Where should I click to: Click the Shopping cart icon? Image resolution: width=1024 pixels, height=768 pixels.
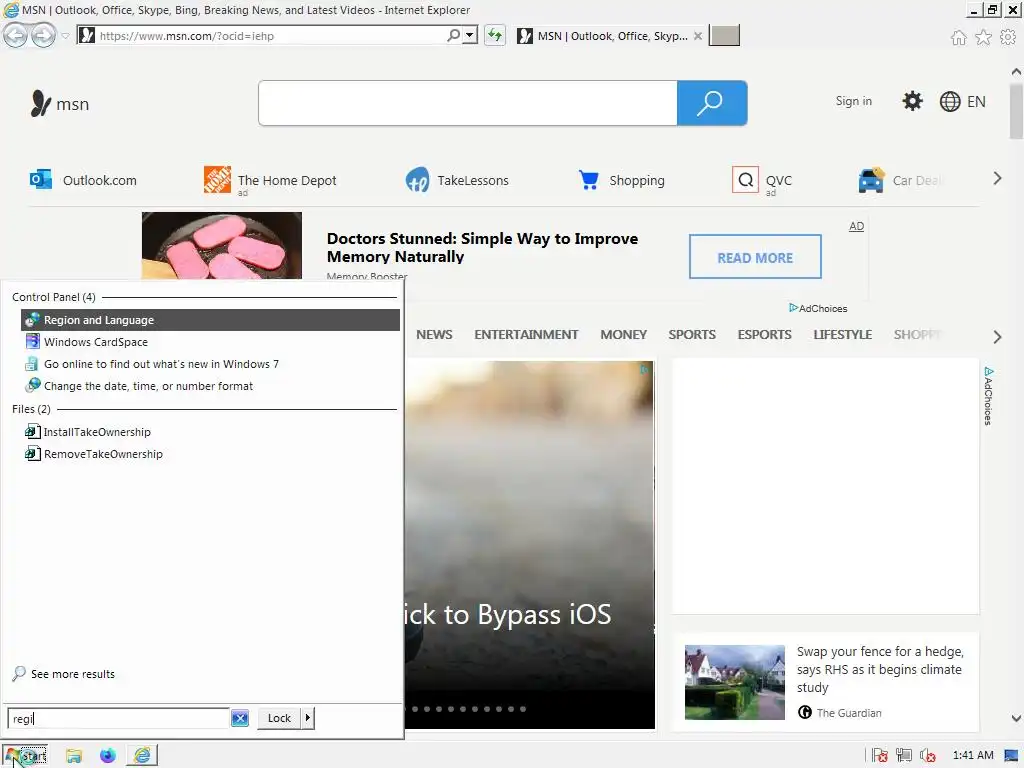coord(588,180)
